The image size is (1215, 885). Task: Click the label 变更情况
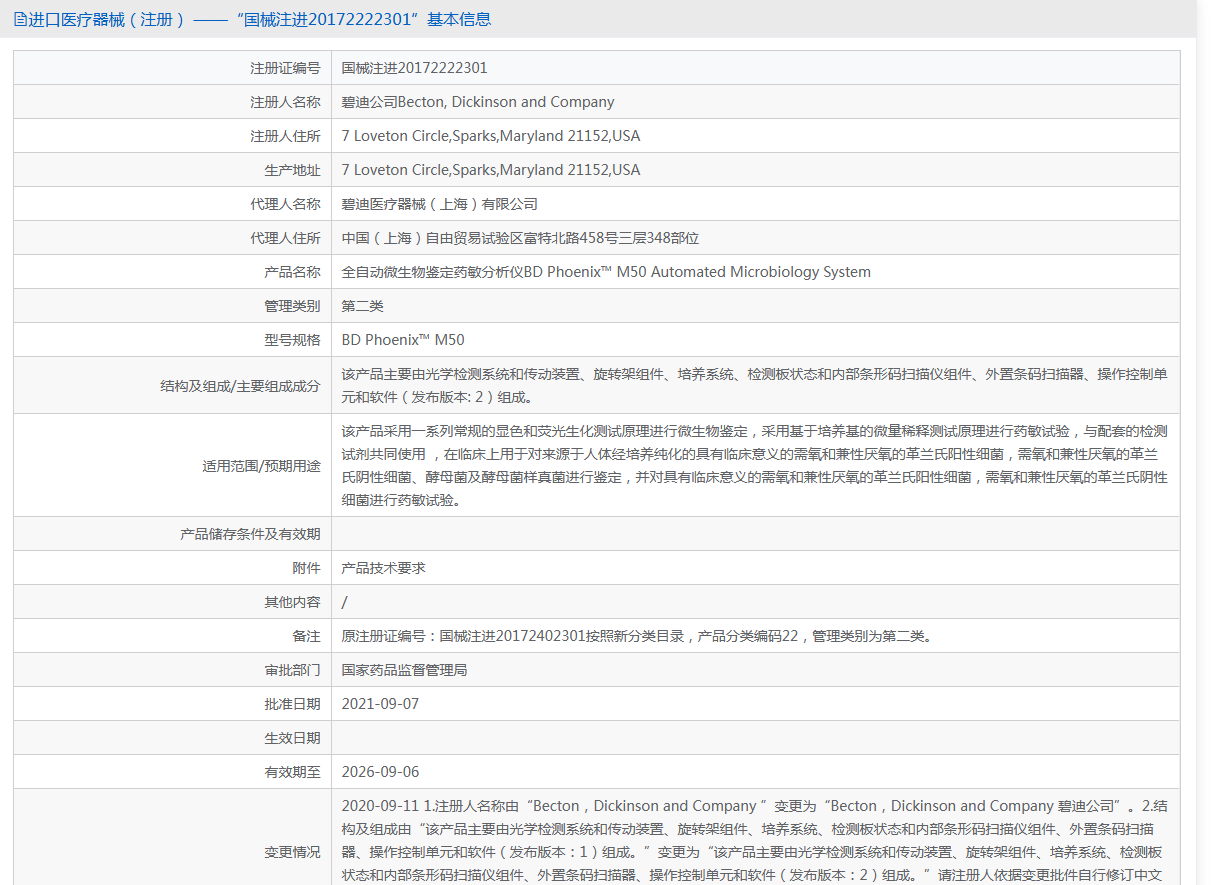tap(292, 852)
